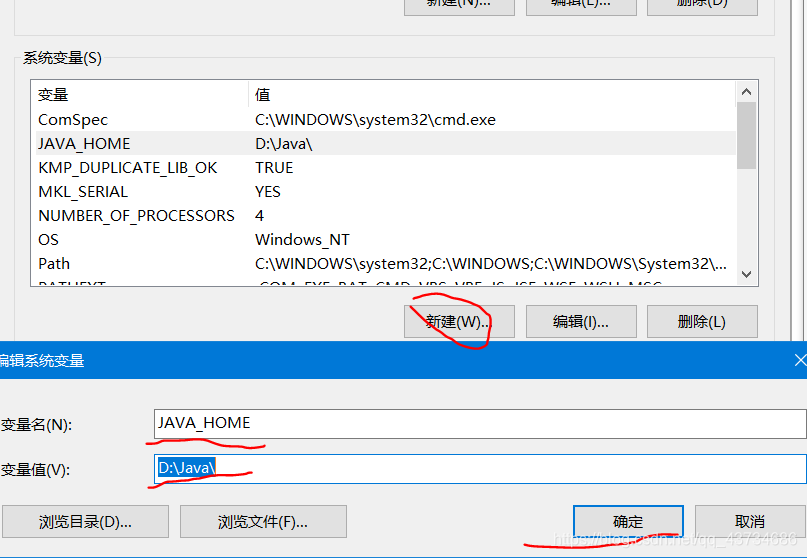Select the OS variable row

click(386, 239)
